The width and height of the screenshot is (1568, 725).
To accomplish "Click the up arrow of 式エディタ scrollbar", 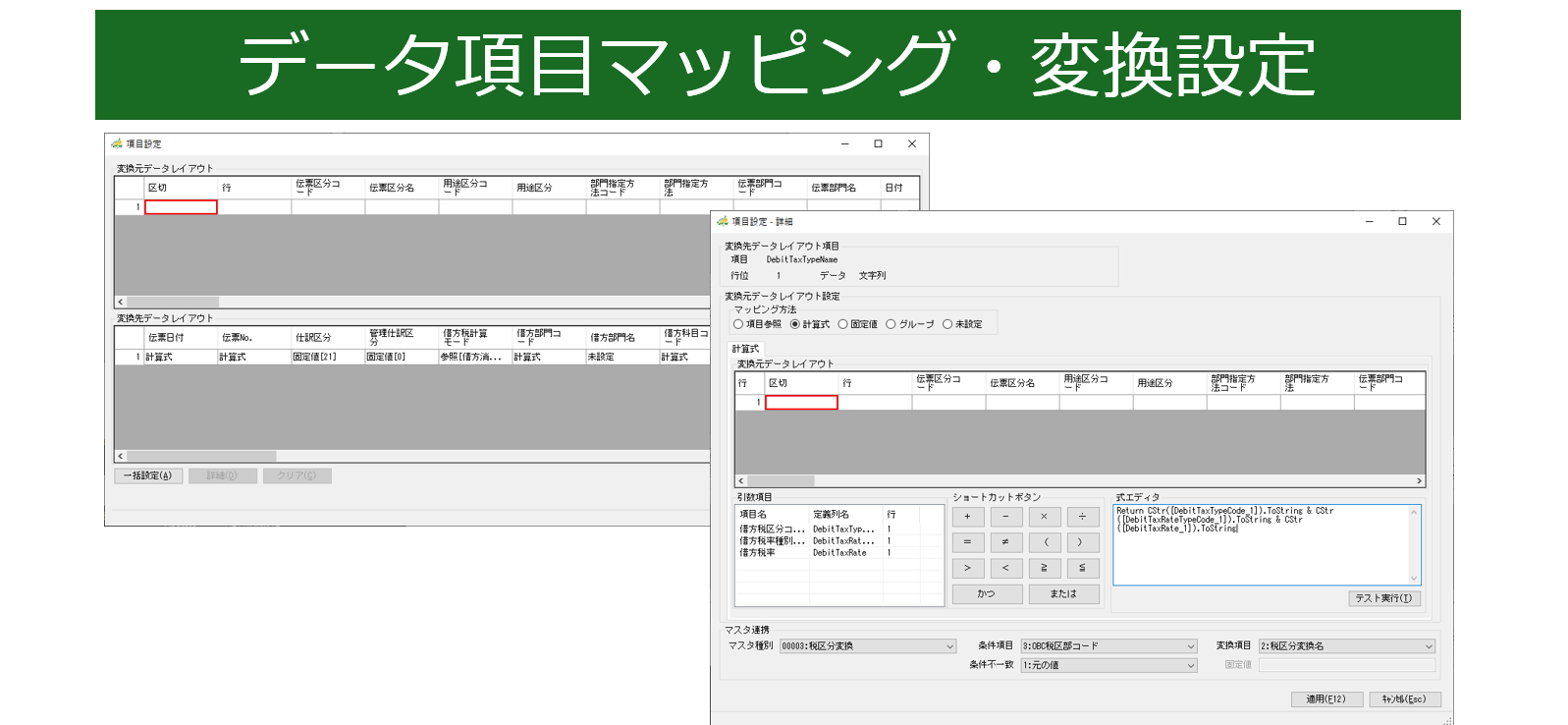I will coord(1414,512).
